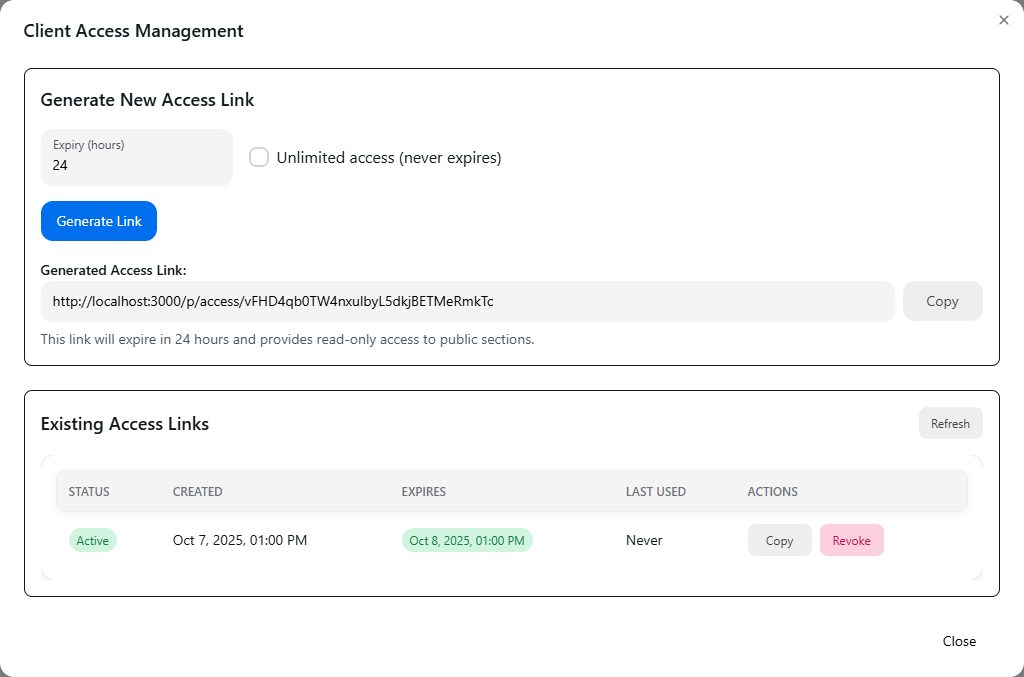Revoke the active access link
This screenshot has height=677, width=1024.
coord(851,540)
